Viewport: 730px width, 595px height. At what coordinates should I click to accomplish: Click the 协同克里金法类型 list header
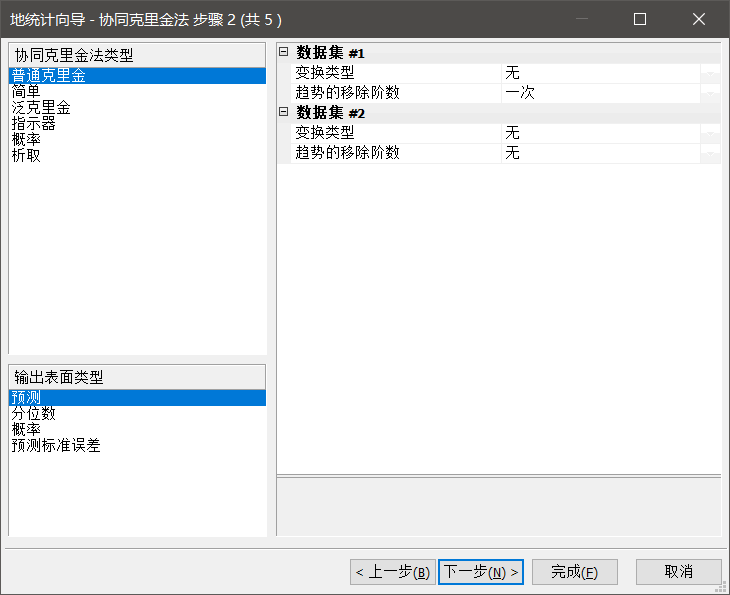tap(137, 55)
